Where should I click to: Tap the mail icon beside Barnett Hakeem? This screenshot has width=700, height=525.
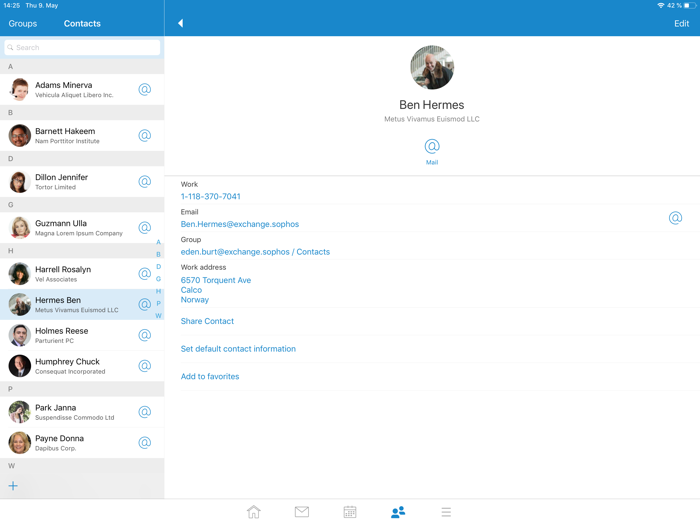coord(144,135)
